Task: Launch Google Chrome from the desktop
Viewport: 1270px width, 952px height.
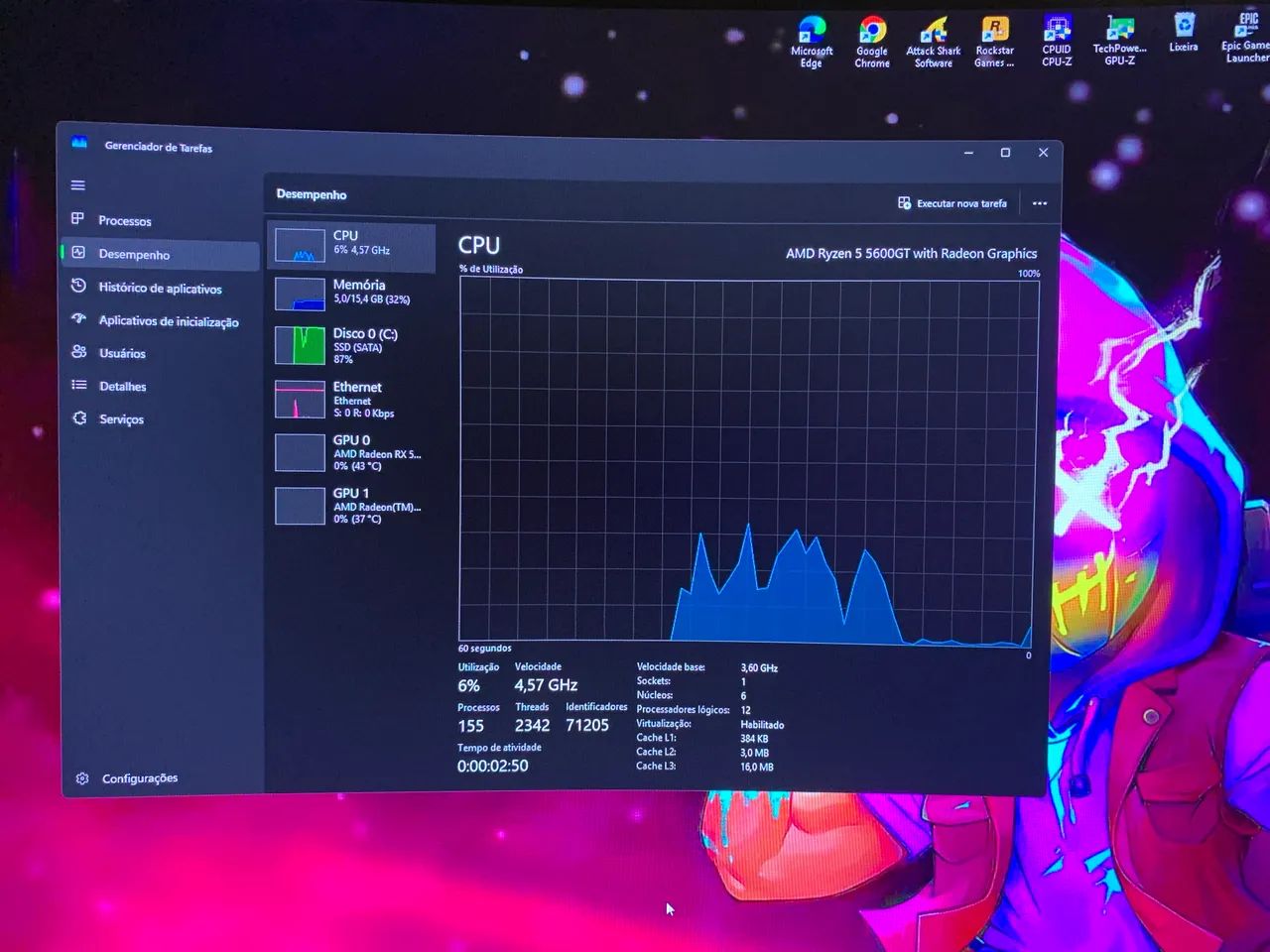Action: coord(872,43)
